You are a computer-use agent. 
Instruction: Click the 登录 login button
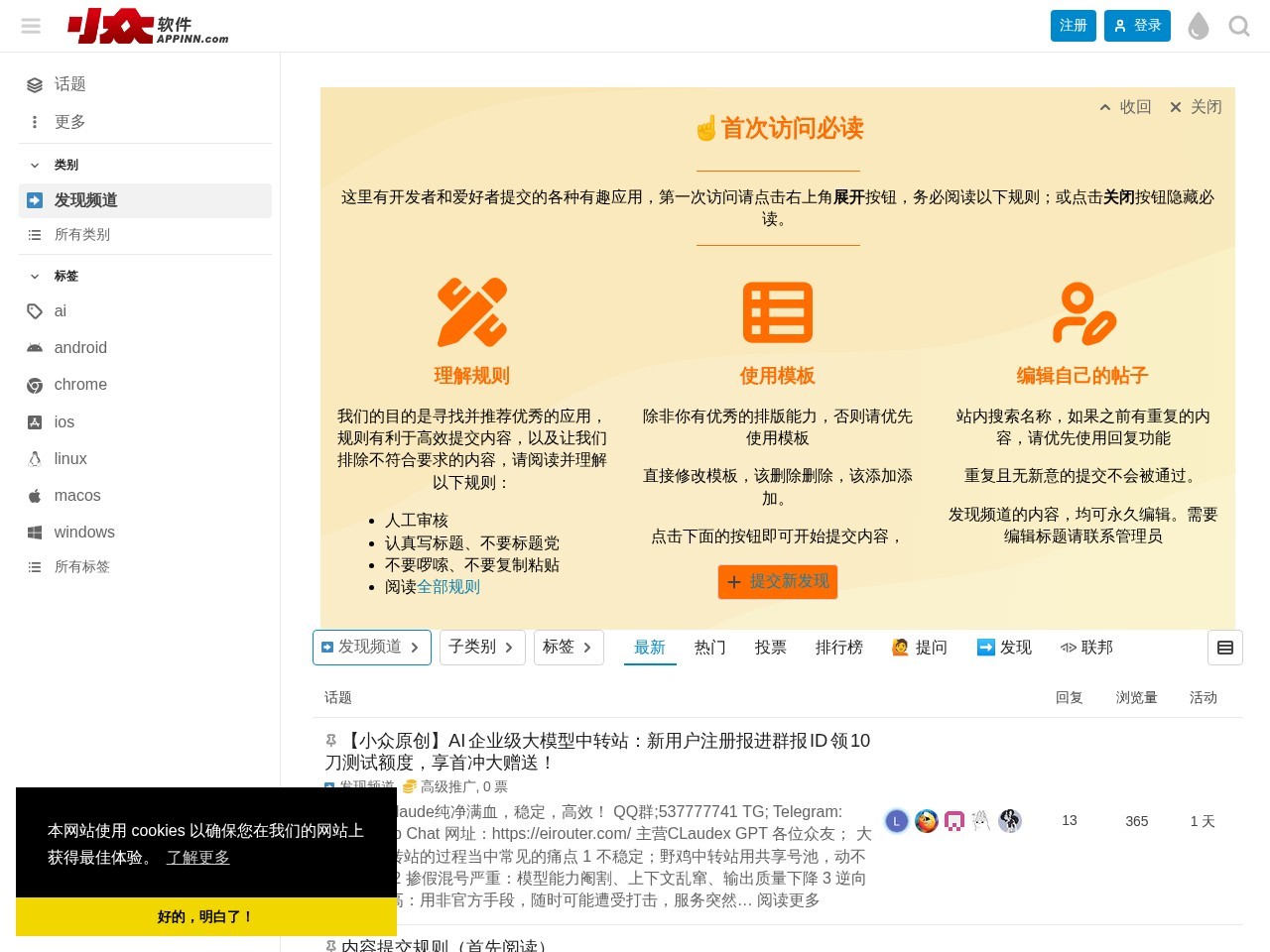point(1137,26)
